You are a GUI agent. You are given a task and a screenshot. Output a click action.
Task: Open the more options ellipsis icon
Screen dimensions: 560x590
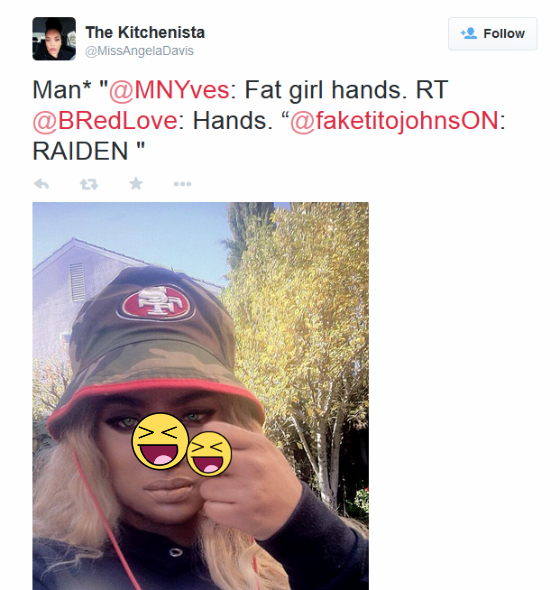point(183,184)
